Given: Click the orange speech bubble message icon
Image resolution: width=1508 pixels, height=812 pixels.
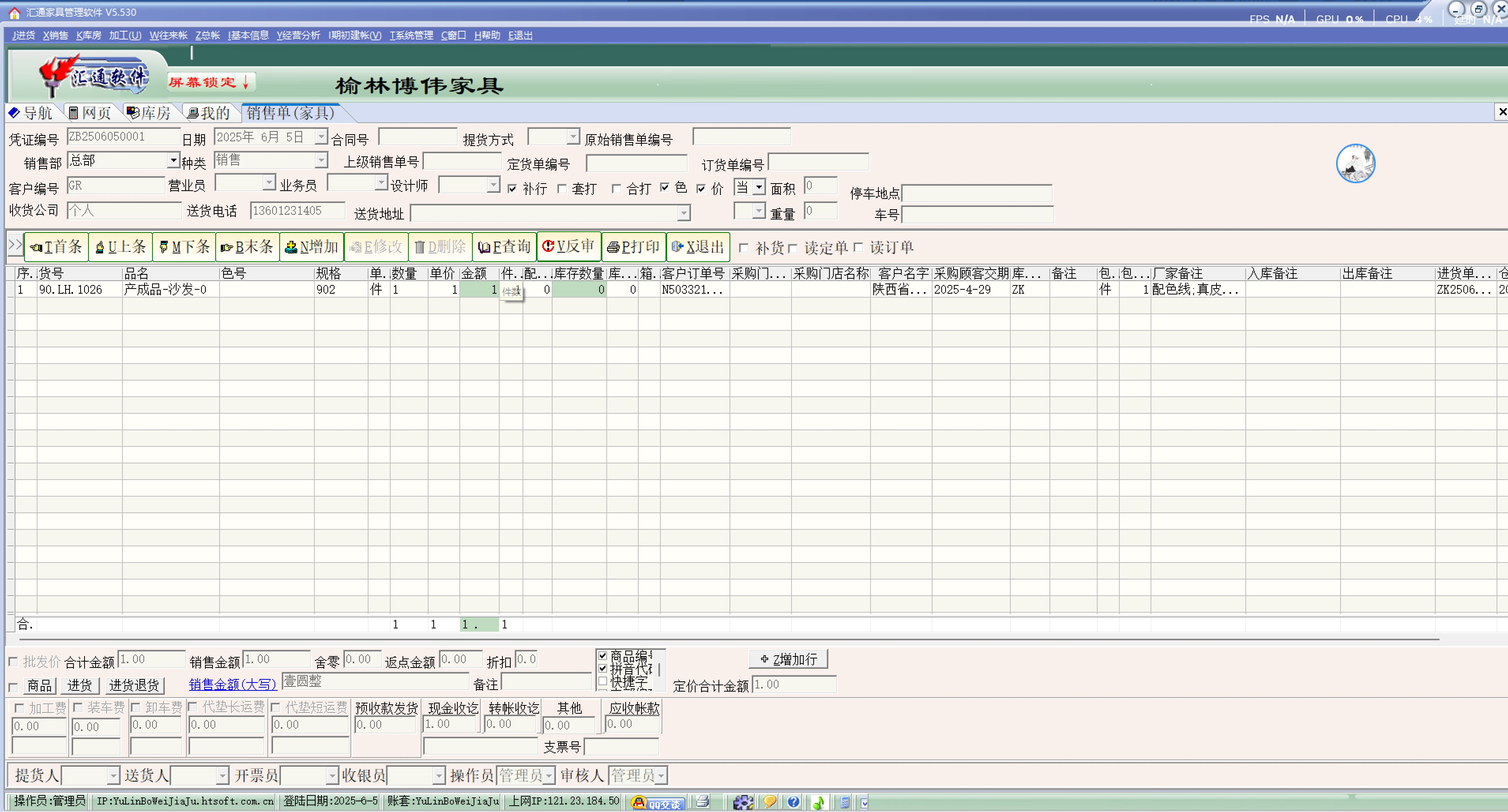Looking at the screenshot, I should pyautogui.click(x=769, y=801).
